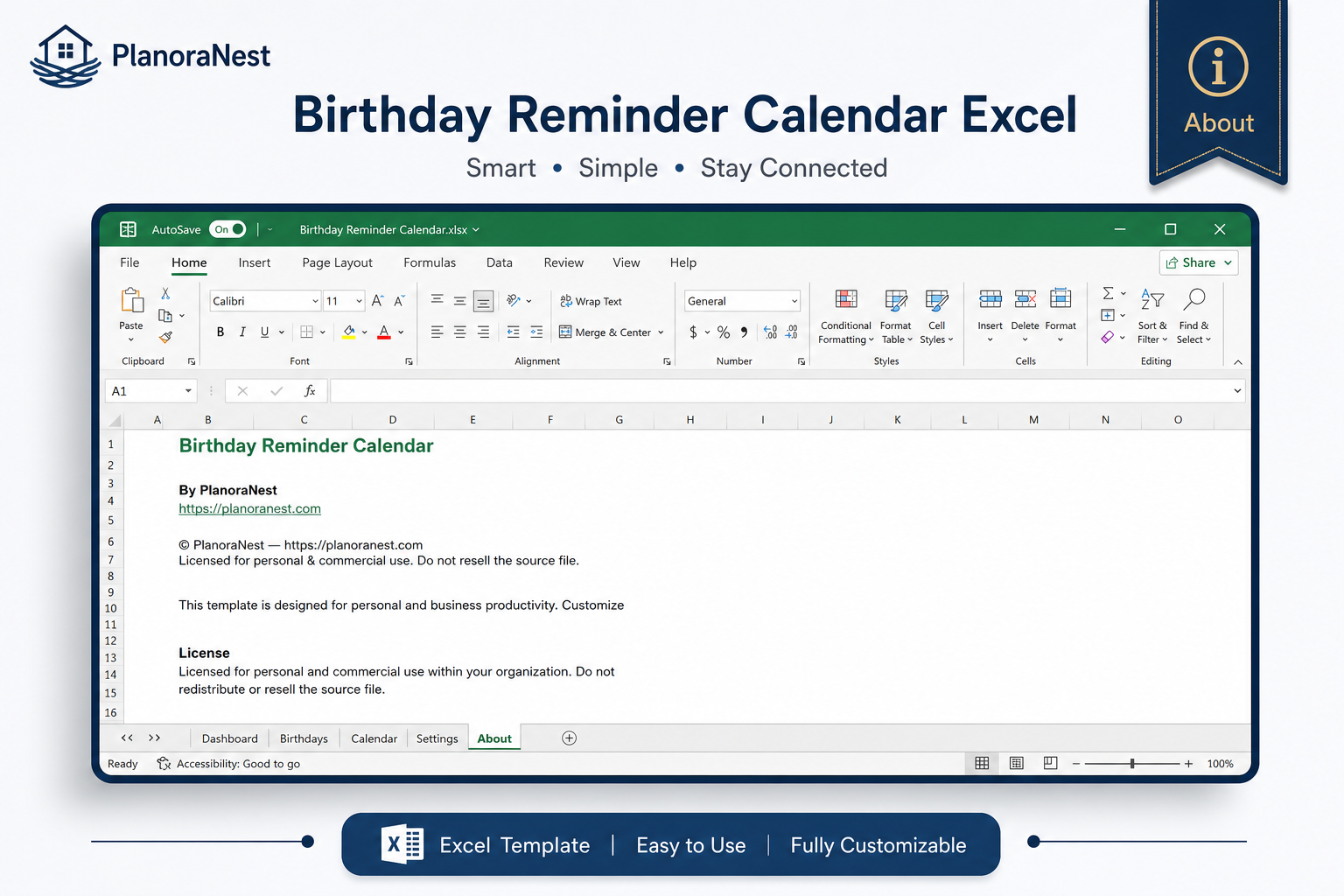Apply Comma Style number format

point(744,332)
